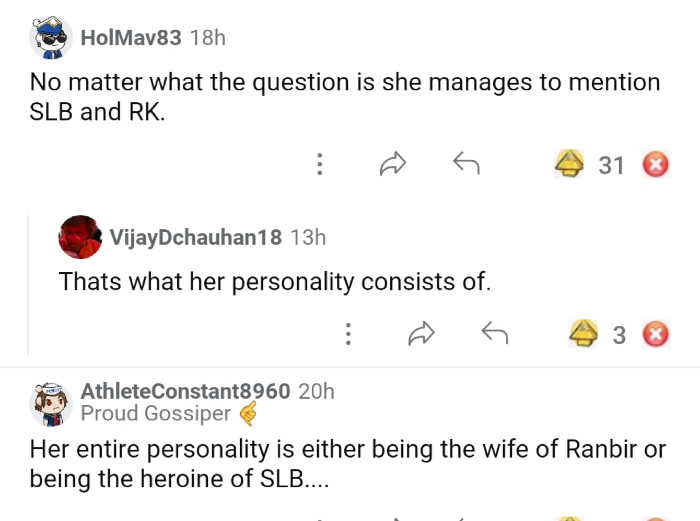Downvote HolMav83's comment using red X
700x521 pixels.
[x=655, y=165]
